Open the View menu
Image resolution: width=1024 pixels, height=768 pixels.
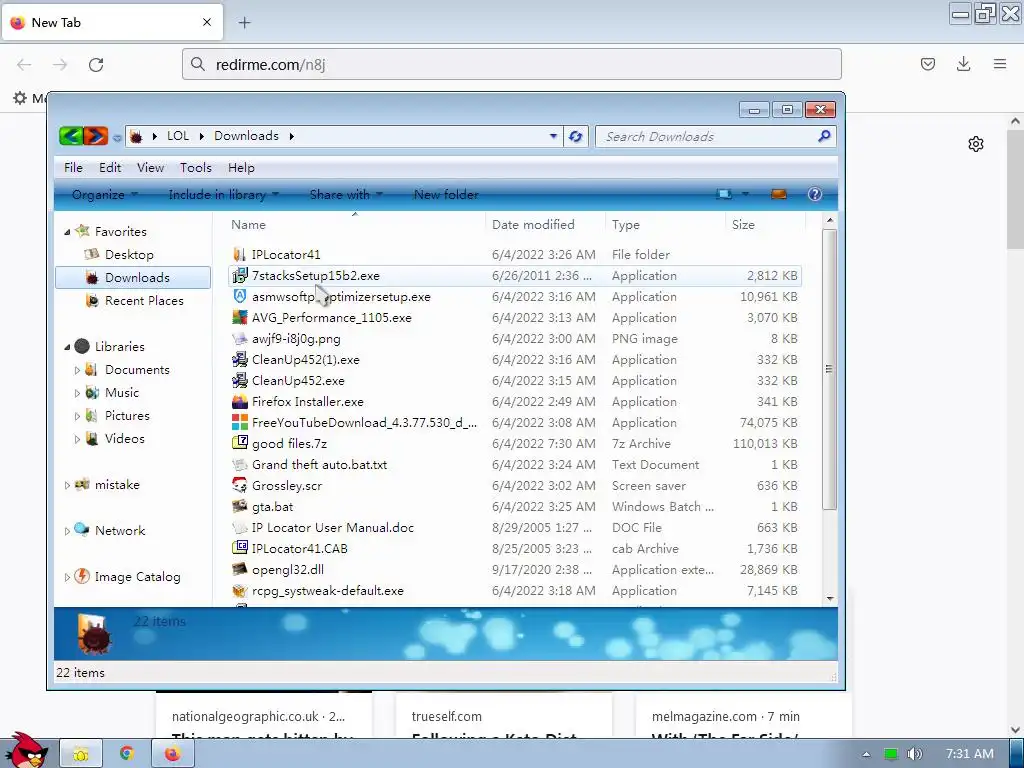point(150,167)
